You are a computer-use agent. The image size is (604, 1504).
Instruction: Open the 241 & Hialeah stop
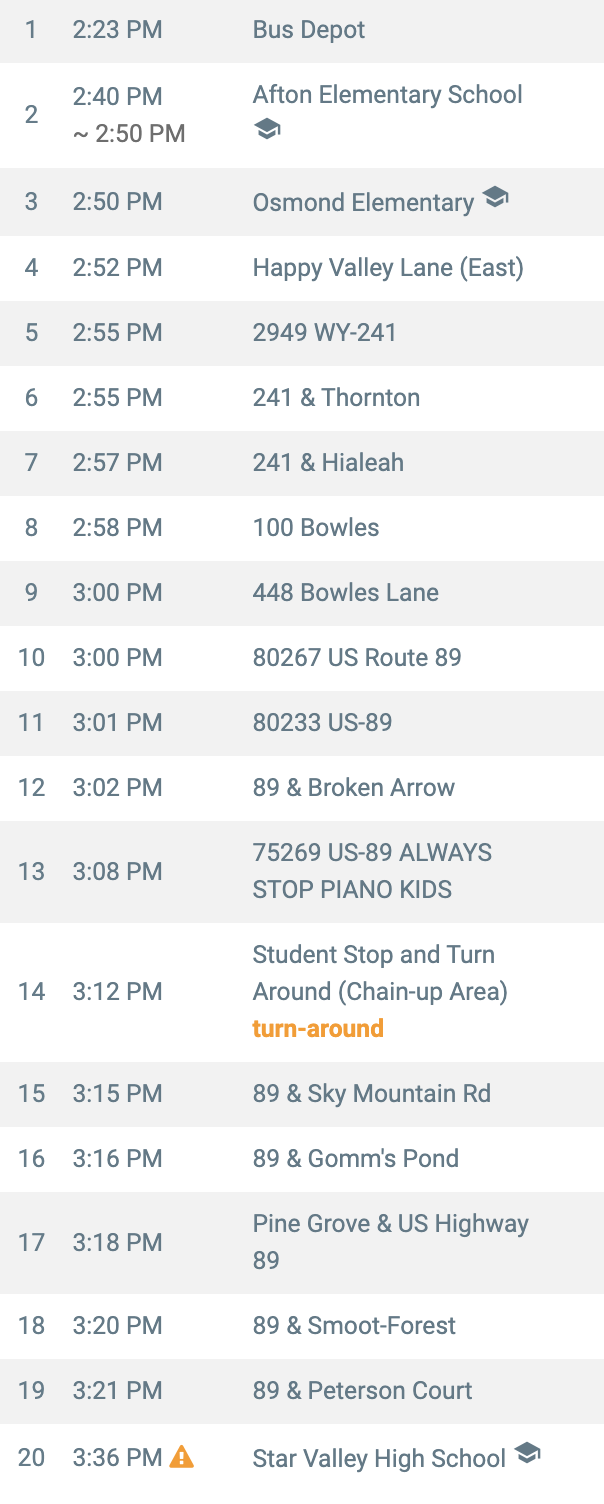tap(302, 463)
